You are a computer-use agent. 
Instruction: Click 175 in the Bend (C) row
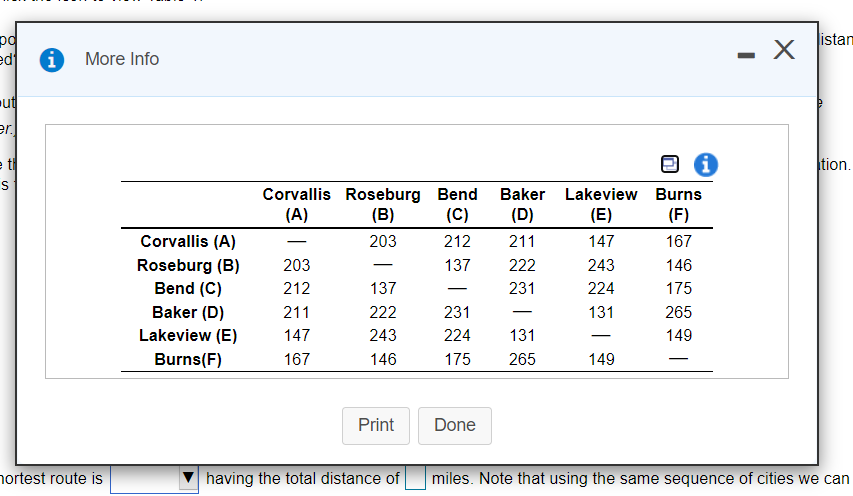click(678, 288)
